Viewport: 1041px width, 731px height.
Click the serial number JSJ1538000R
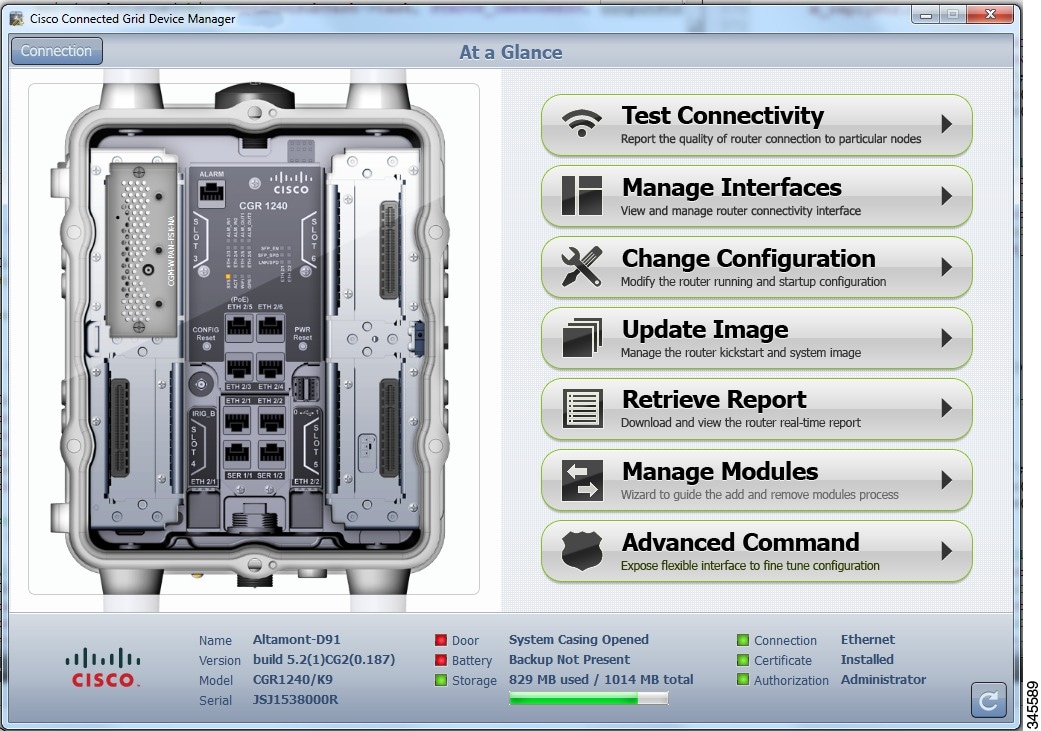coord(295,699)
